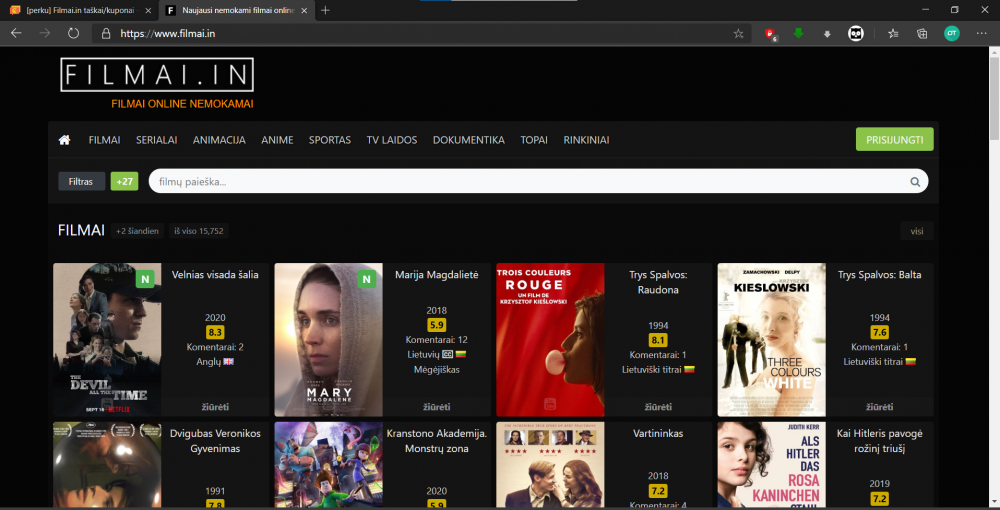Viewport: 1000px width, 510px height.
Task: Click the iš viso 15,752 label
Action: click(198, 231)
